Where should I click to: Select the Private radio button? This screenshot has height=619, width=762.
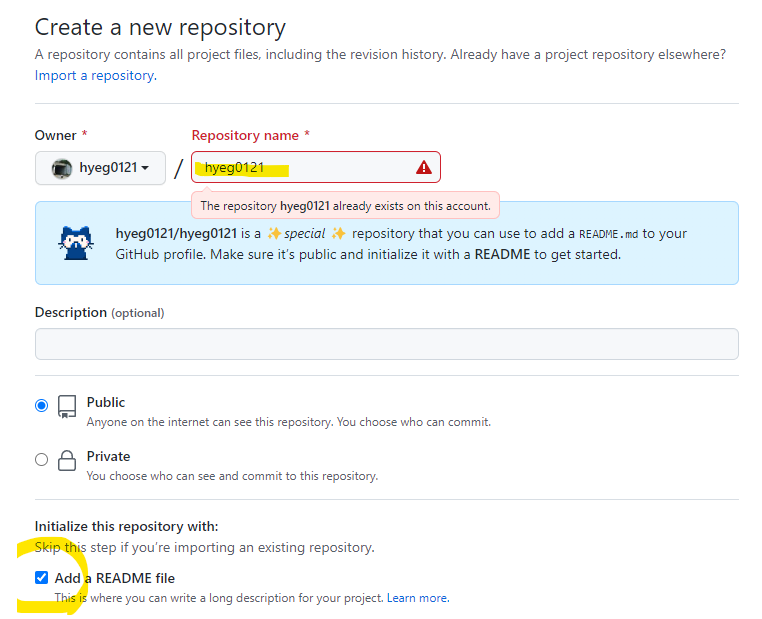pos(42,459)
